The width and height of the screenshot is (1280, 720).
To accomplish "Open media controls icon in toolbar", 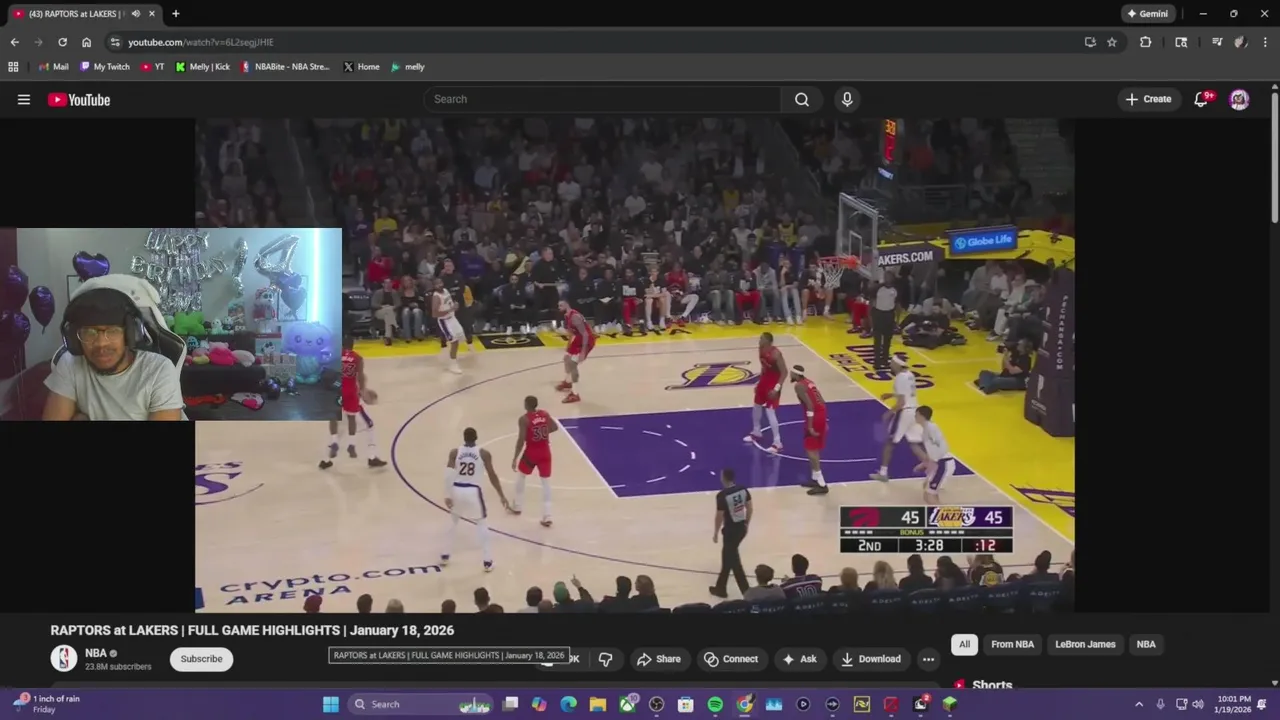I will (x=1217, y=42).
